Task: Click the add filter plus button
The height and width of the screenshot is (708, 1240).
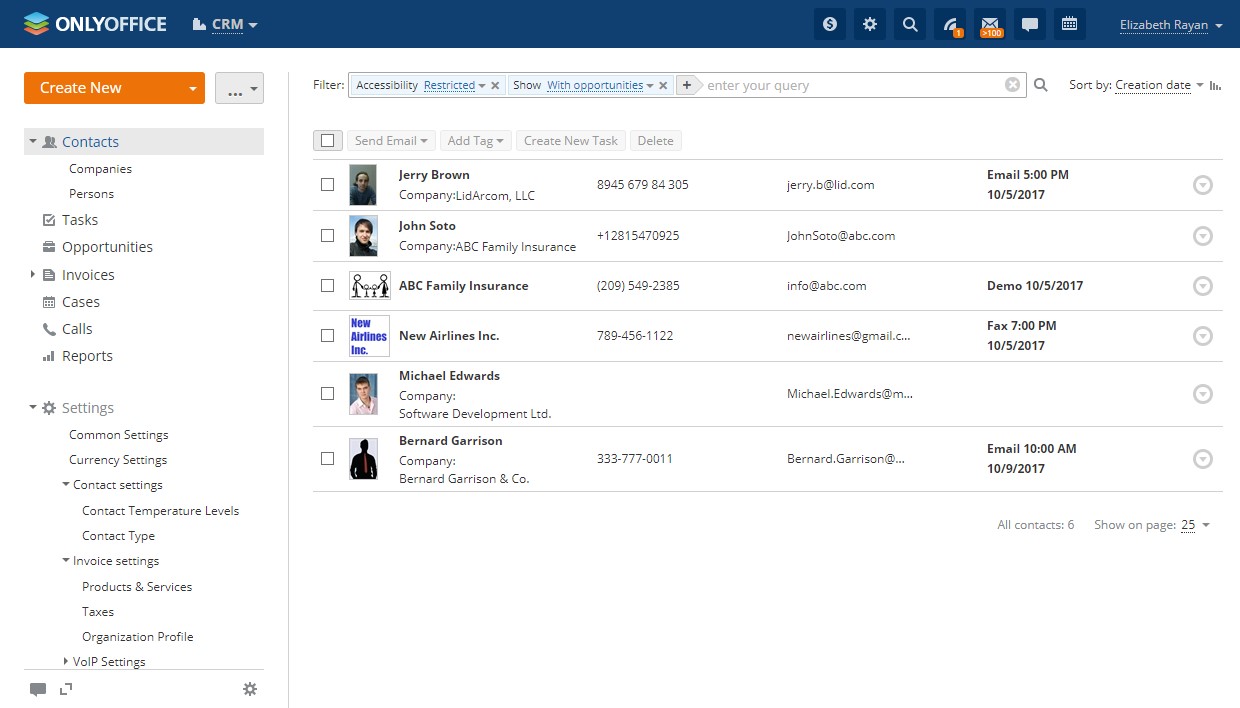Action: click(x=687, y=86)
